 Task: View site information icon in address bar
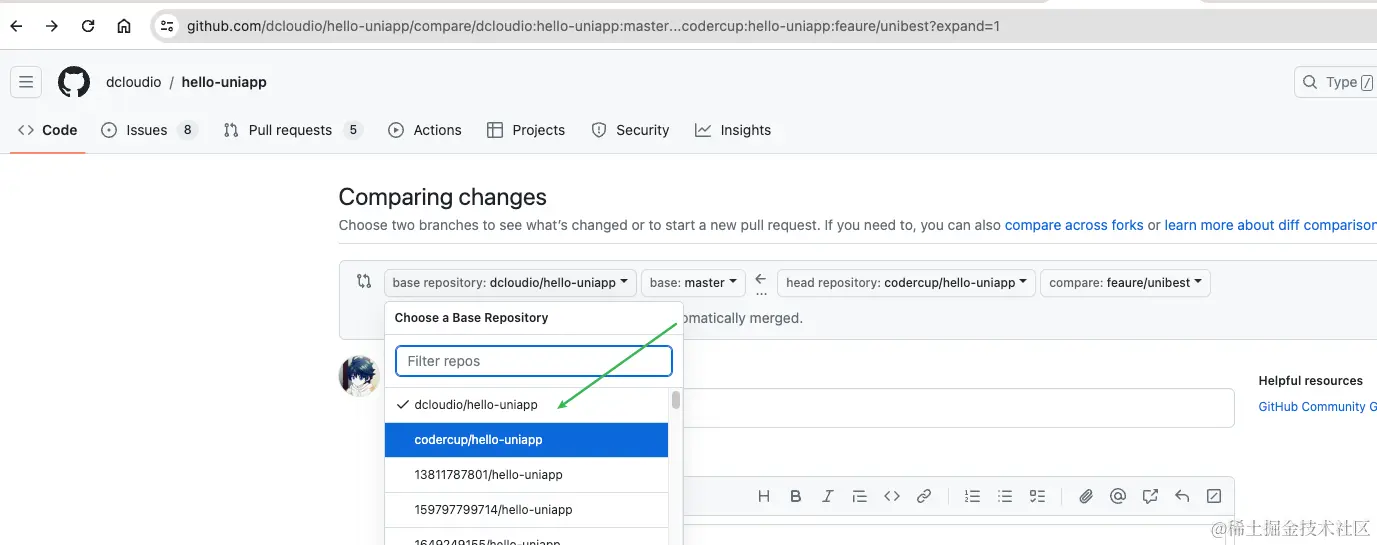point(168,26)
